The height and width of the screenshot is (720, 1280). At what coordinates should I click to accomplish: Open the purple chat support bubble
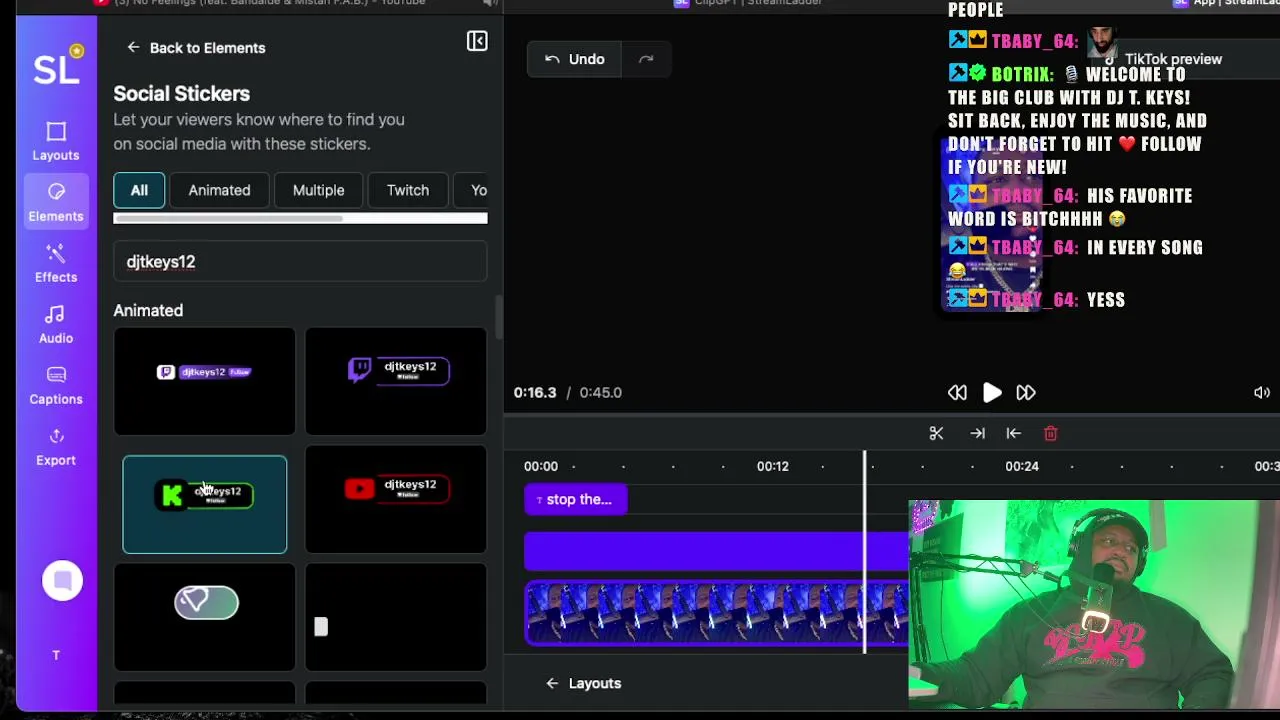tap(62, 580)
